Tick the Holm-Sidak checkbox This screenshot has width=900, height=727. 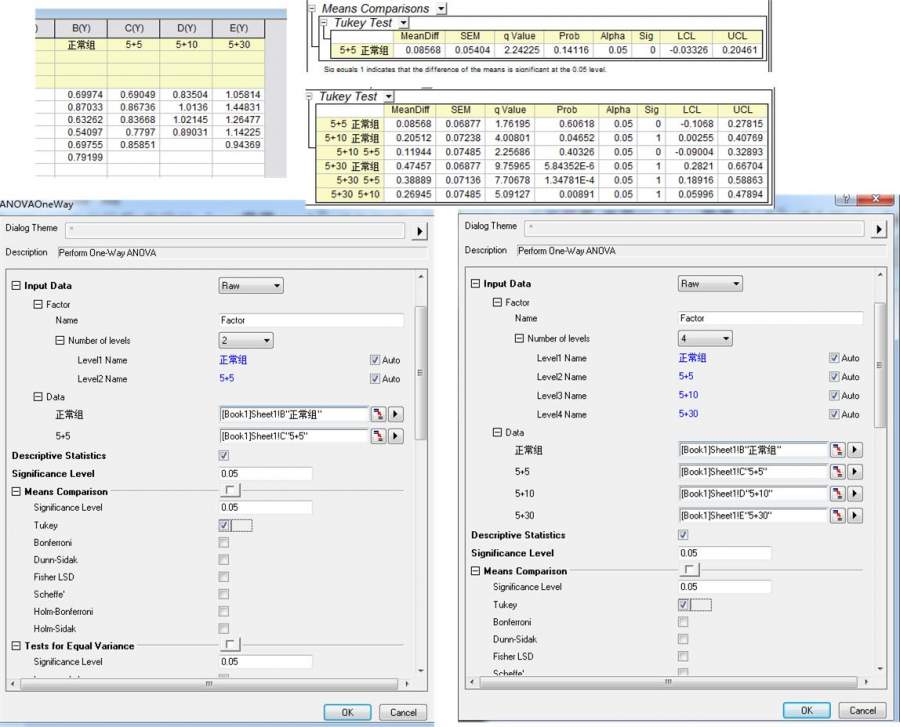click(x=224, y=629)
